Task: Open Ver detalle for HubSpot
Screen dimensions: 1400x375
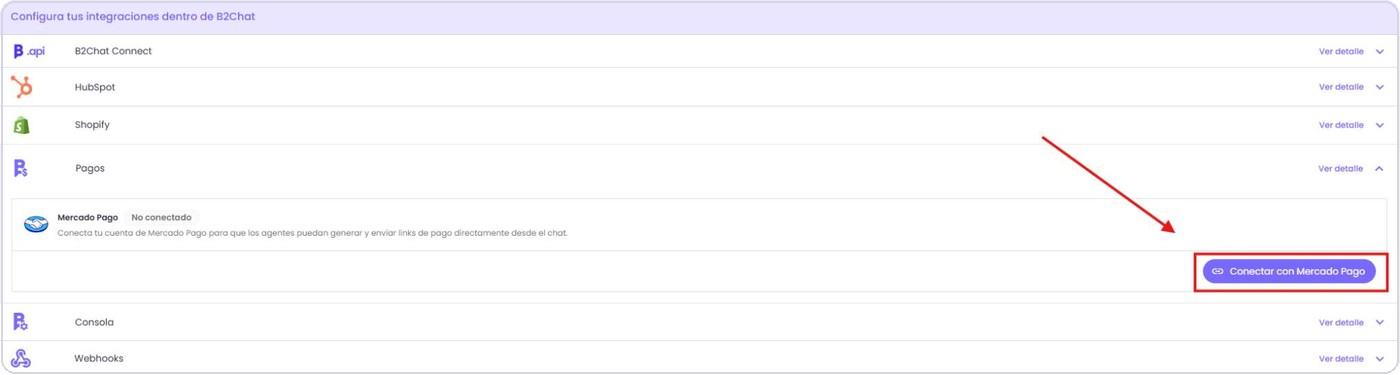Action: point(1341,87)
